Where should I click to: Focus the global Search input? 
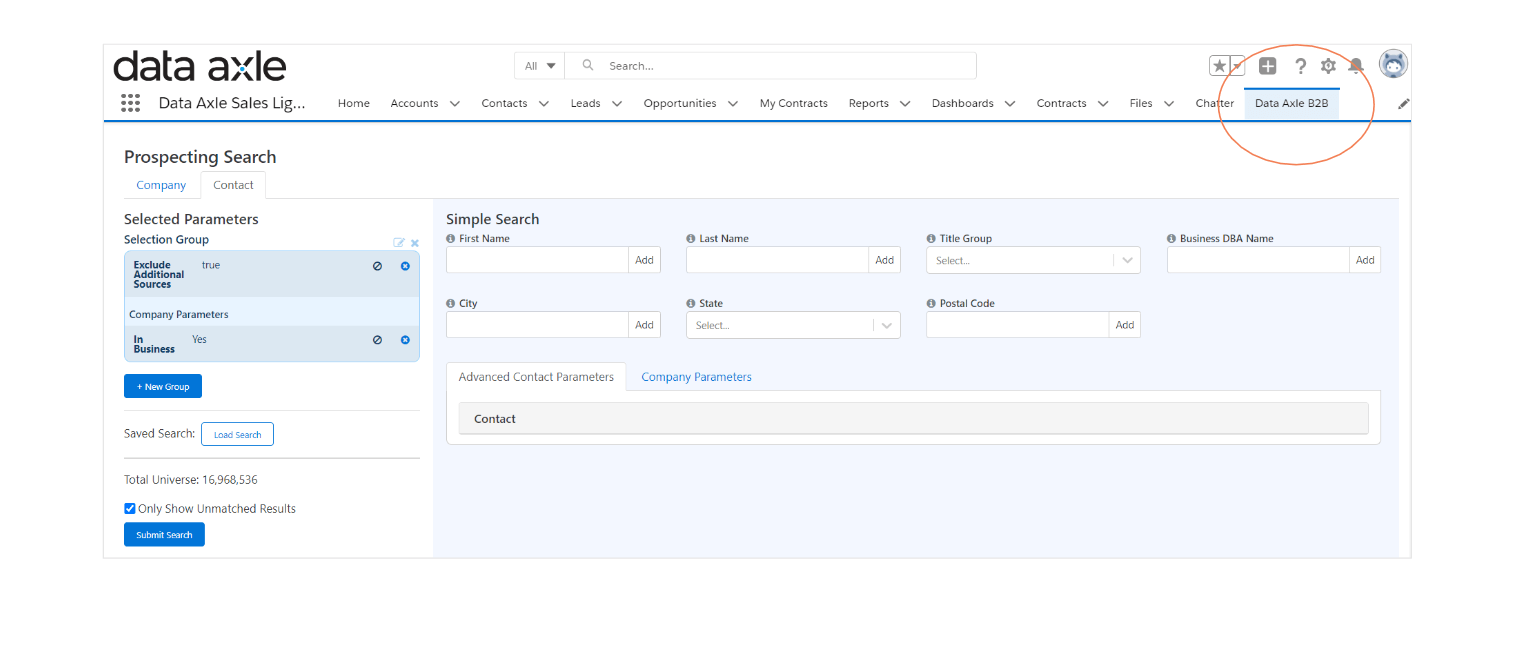coord(771,66)
